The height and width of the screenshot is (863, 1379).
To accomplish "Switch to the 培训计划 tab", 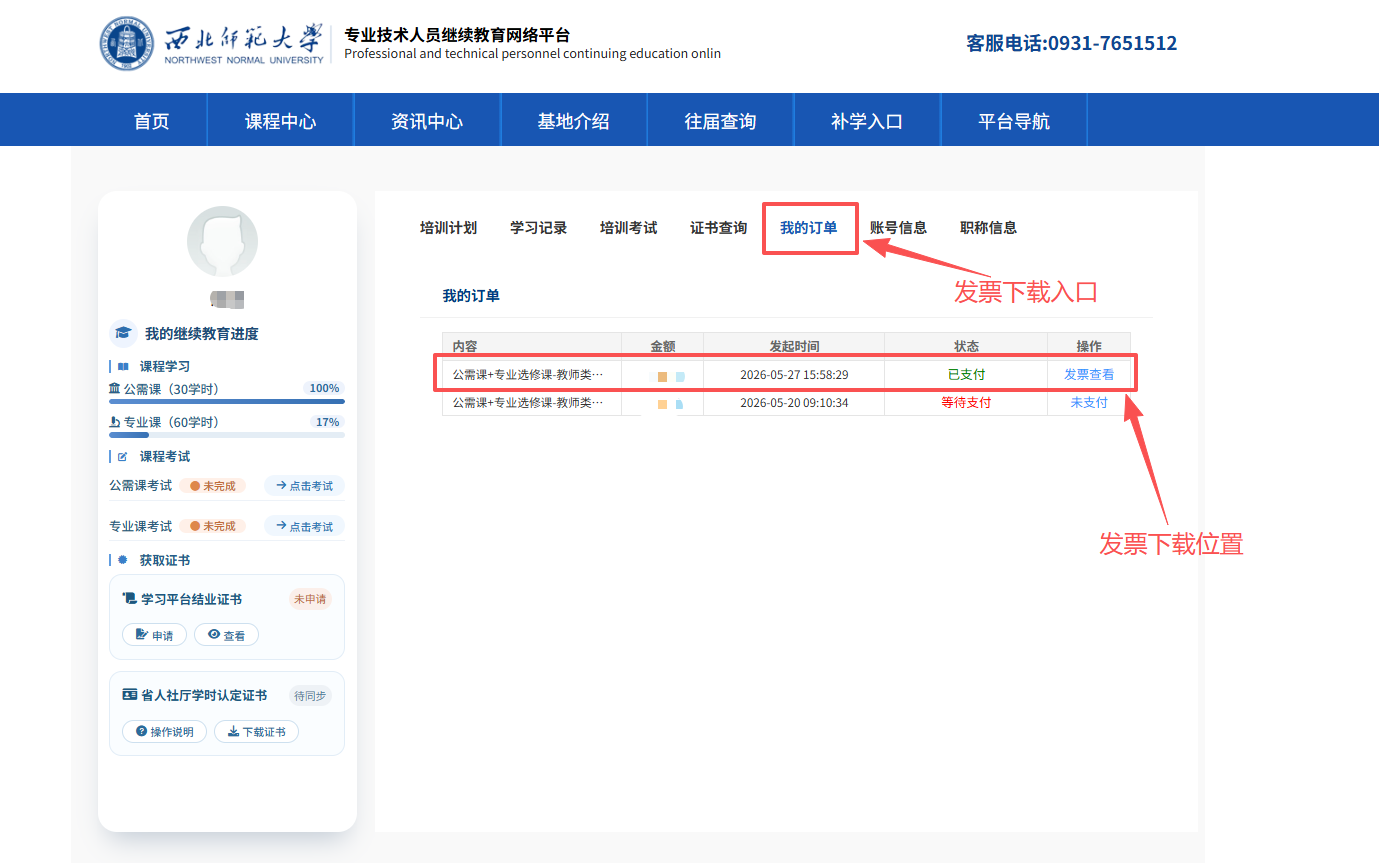I will click(x=448, y=227).
